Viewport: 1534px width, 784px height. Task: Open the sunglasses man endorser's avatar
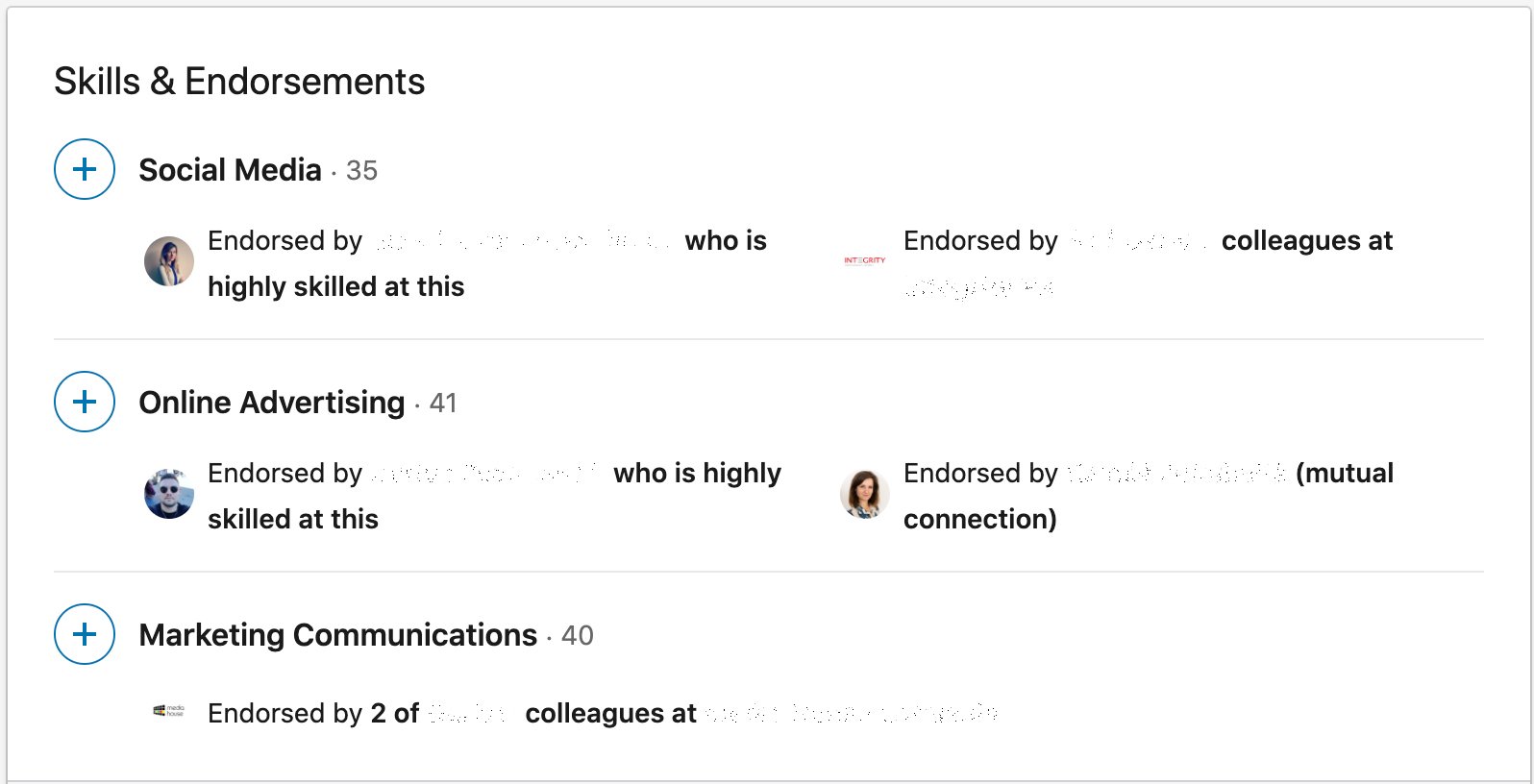coord(169,494)
